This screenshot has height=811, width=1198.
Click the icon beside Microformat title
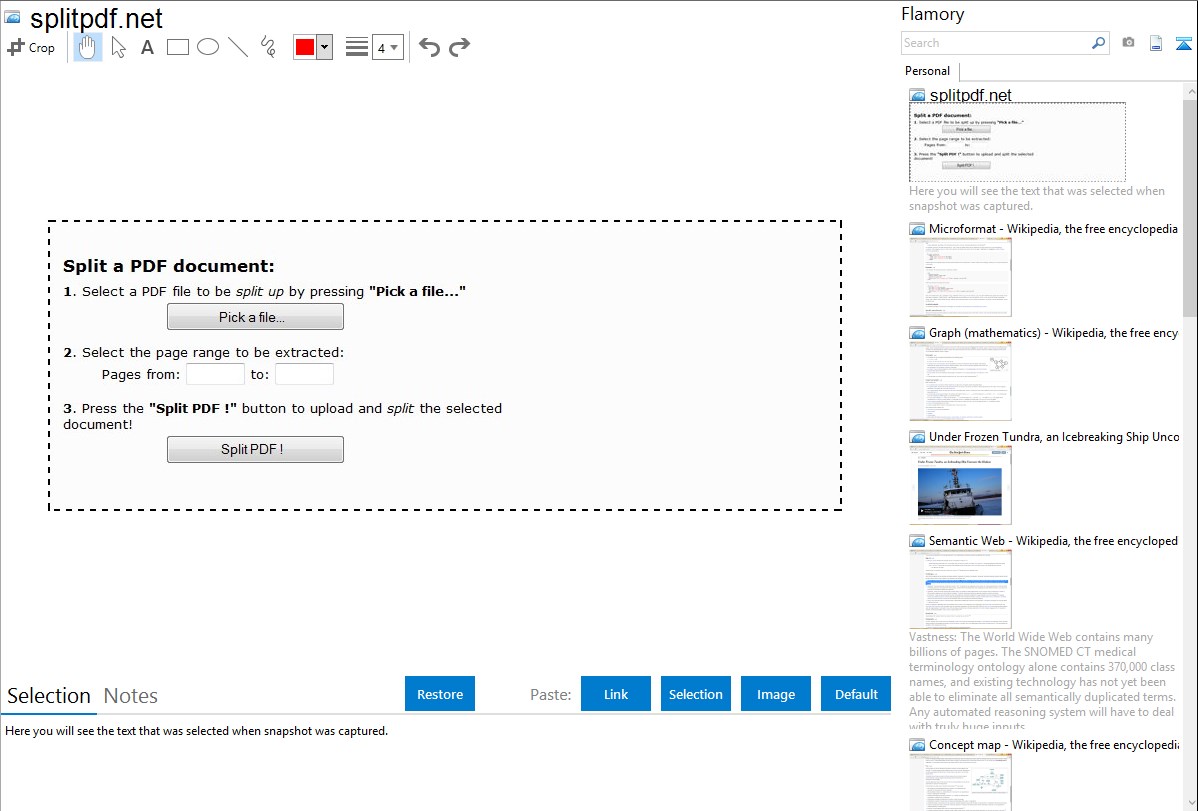[917, 229]
